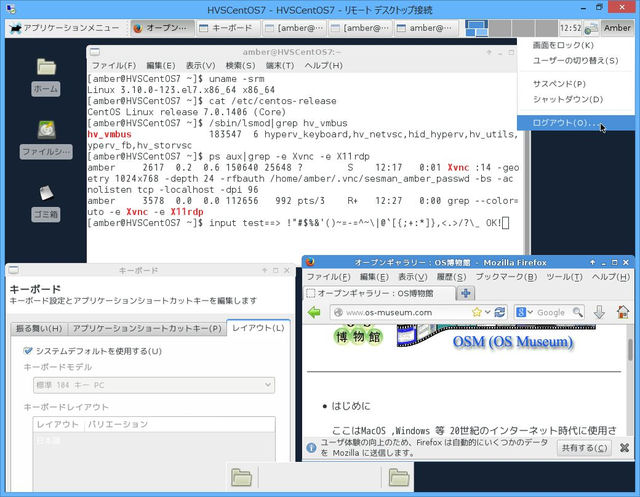
Task: Open the Firefox Tools (T) menu
Action: point(564,277)
